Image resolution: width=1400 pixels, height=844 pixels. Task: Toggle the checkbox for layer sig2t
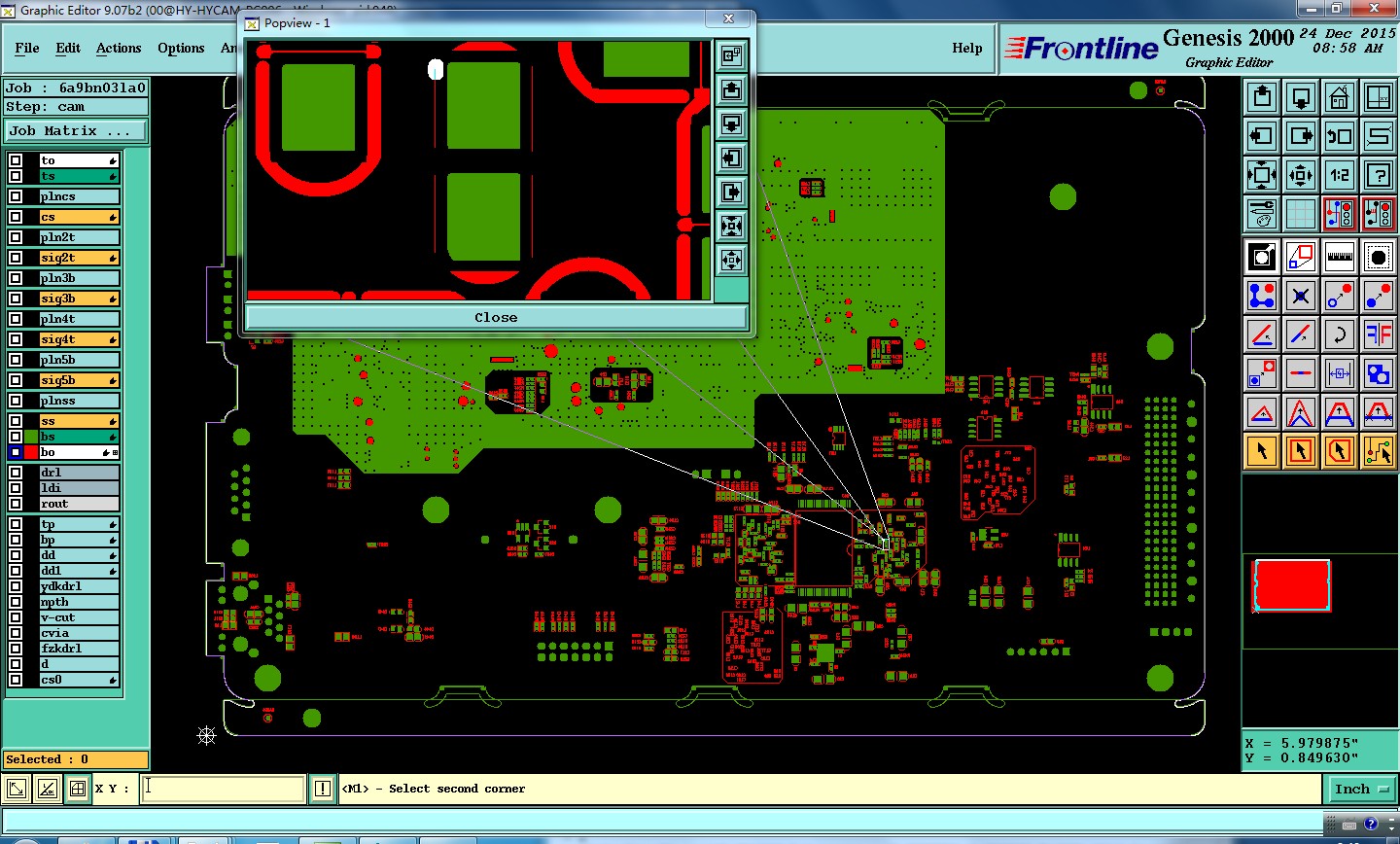16,258
